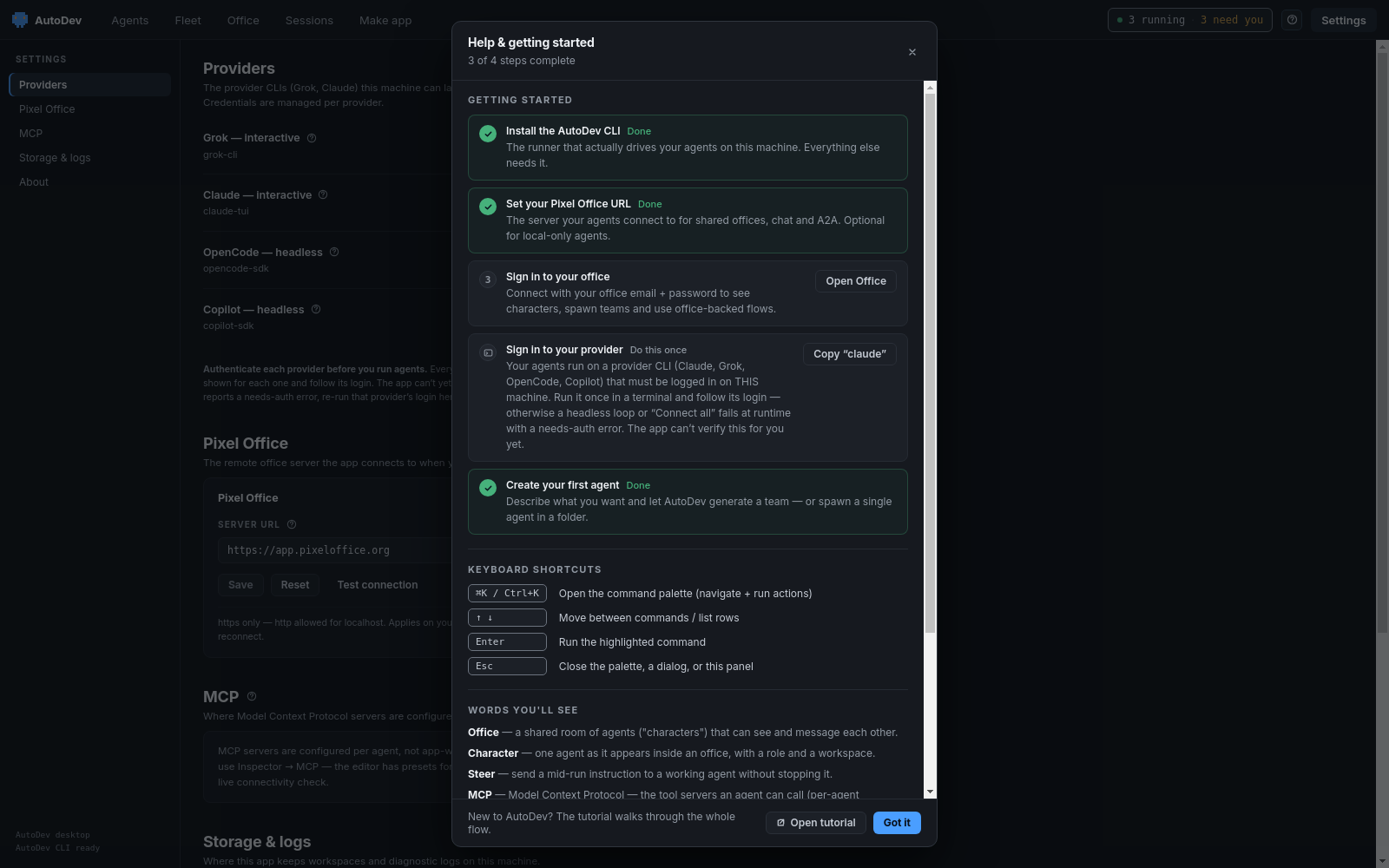Open the Agents tab

coord(130,20)
